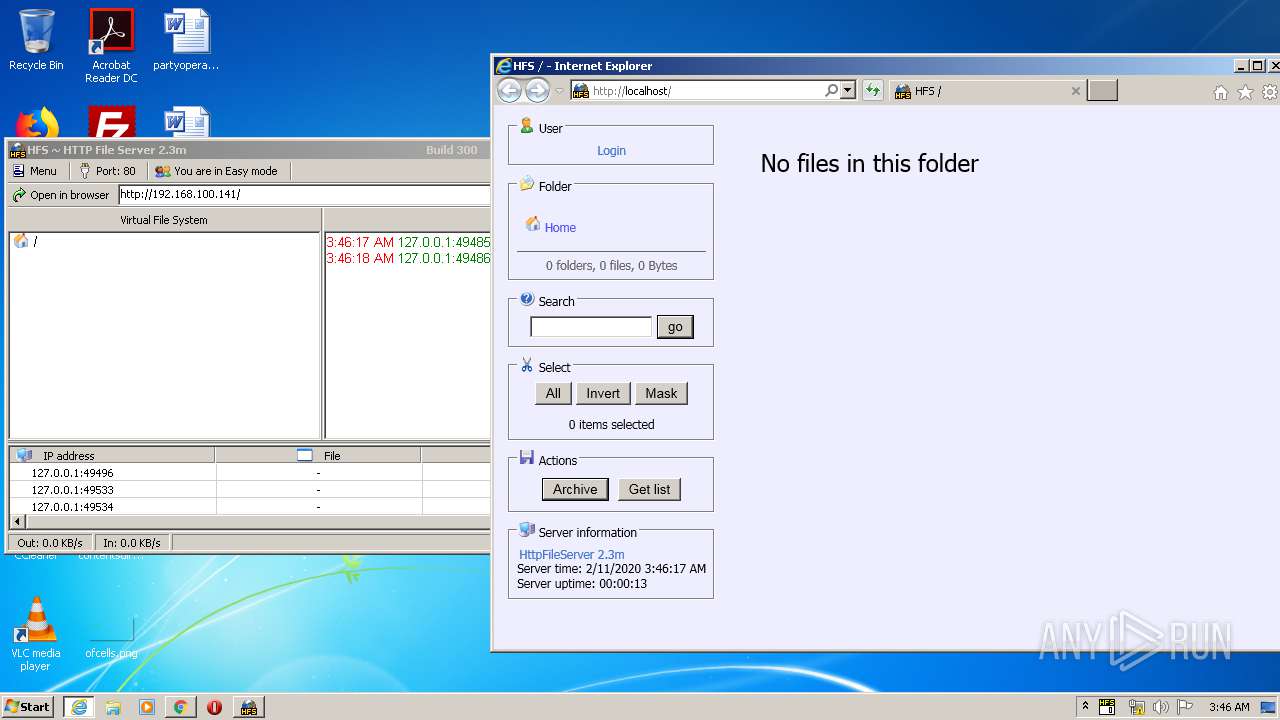1280x720 pixels.
Task: Select connection row 127.0.0.1:49534
Action: [72, 507]
